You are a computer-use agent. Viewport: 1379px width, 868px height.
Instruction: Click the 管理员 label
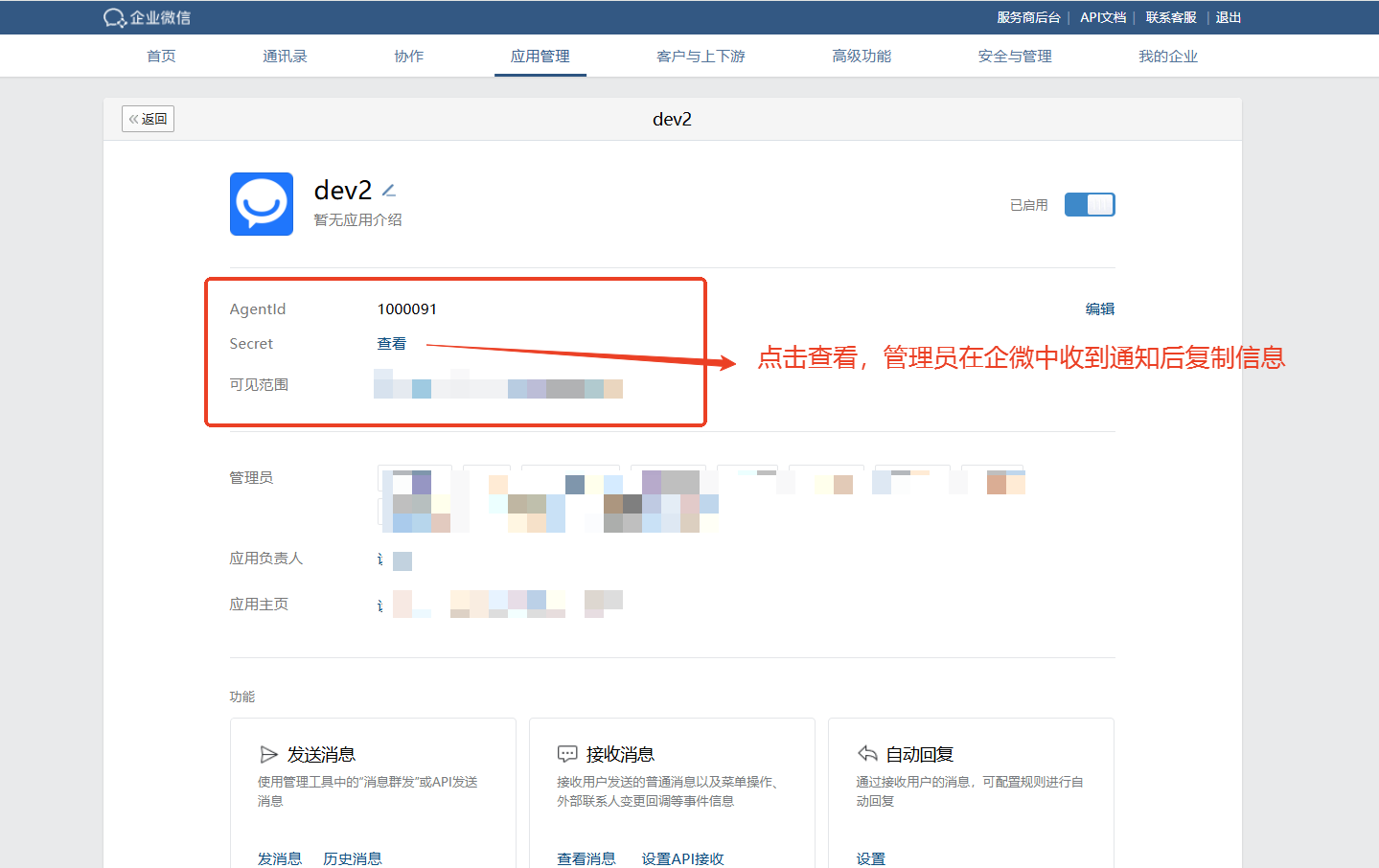251,477
